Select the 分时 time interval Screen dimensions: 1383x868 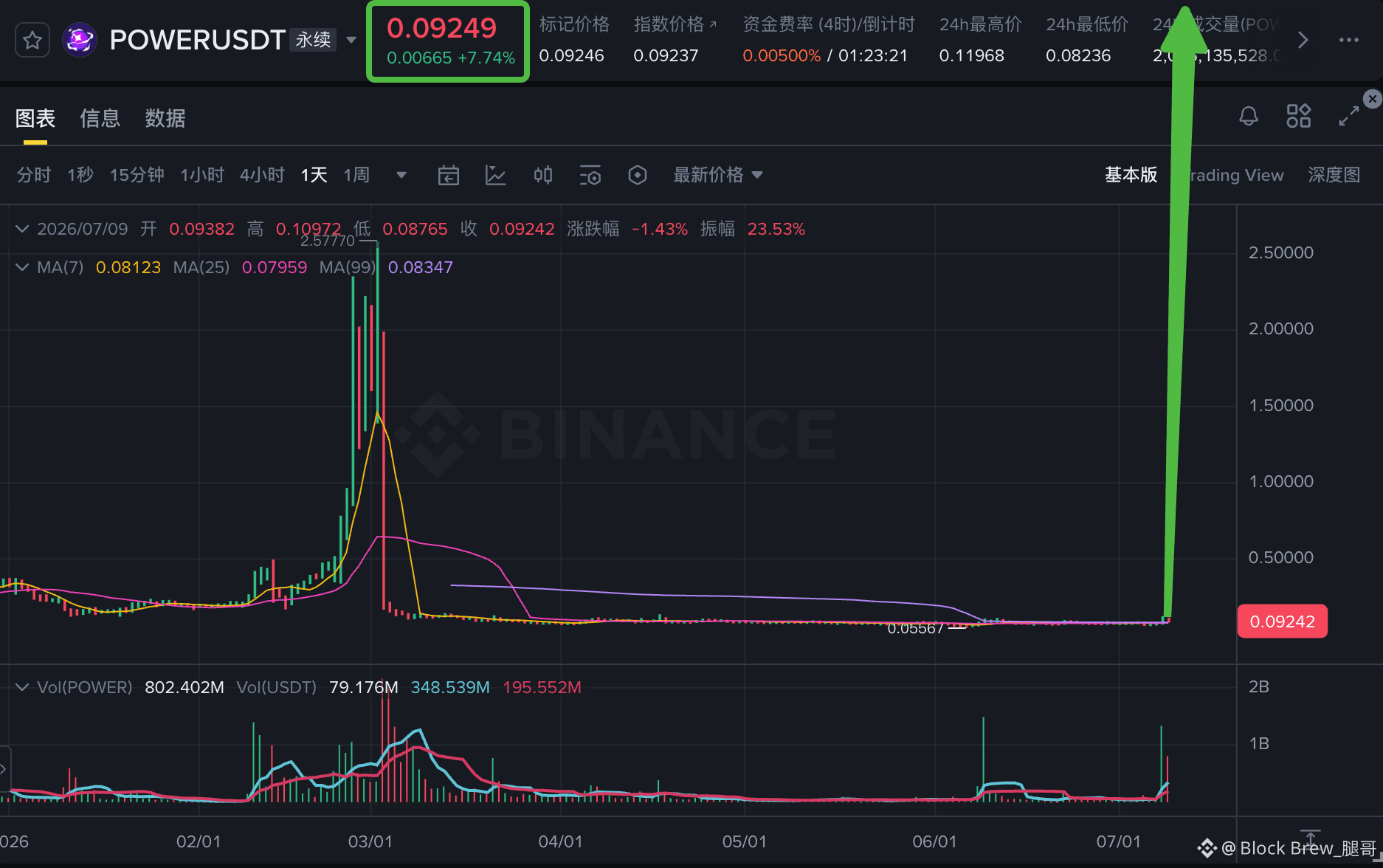coord(34,175)
